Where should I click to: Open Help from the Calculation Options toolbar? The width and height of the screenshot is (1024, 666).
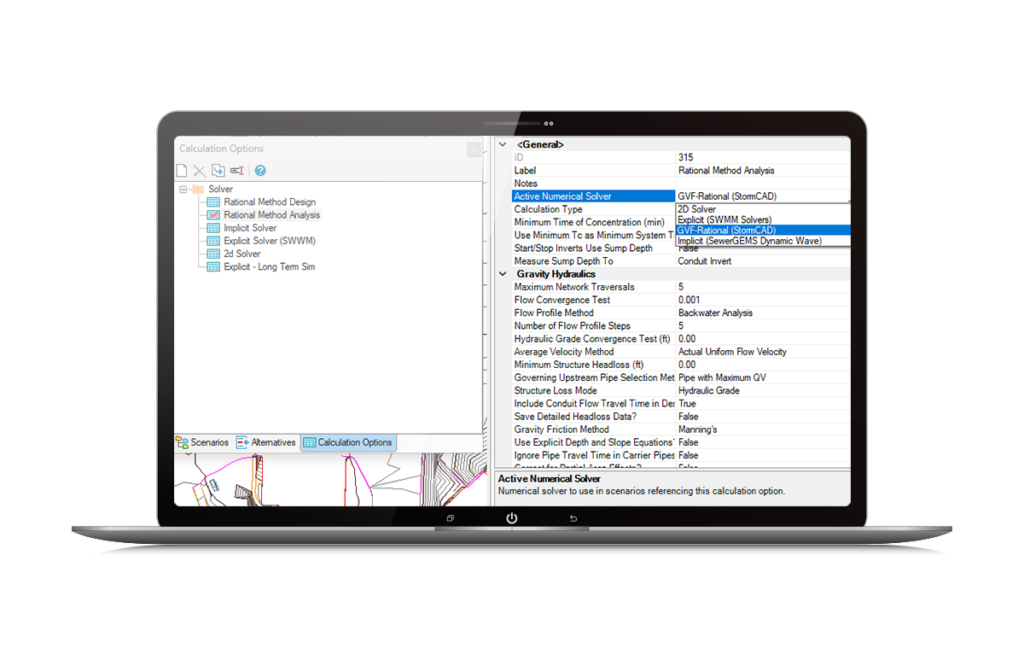(x=259, y=171)
